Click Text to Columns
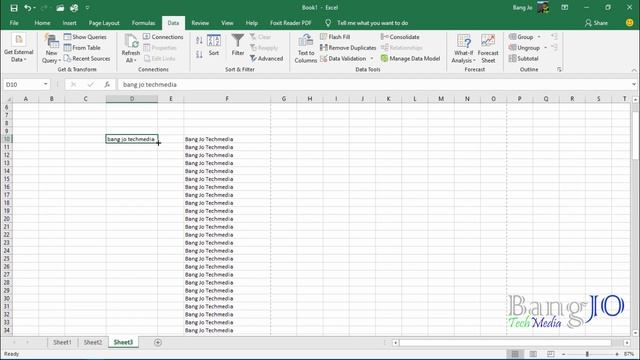Image resolution: width=640 pixels, height=360 pixels. click(306, 49)
